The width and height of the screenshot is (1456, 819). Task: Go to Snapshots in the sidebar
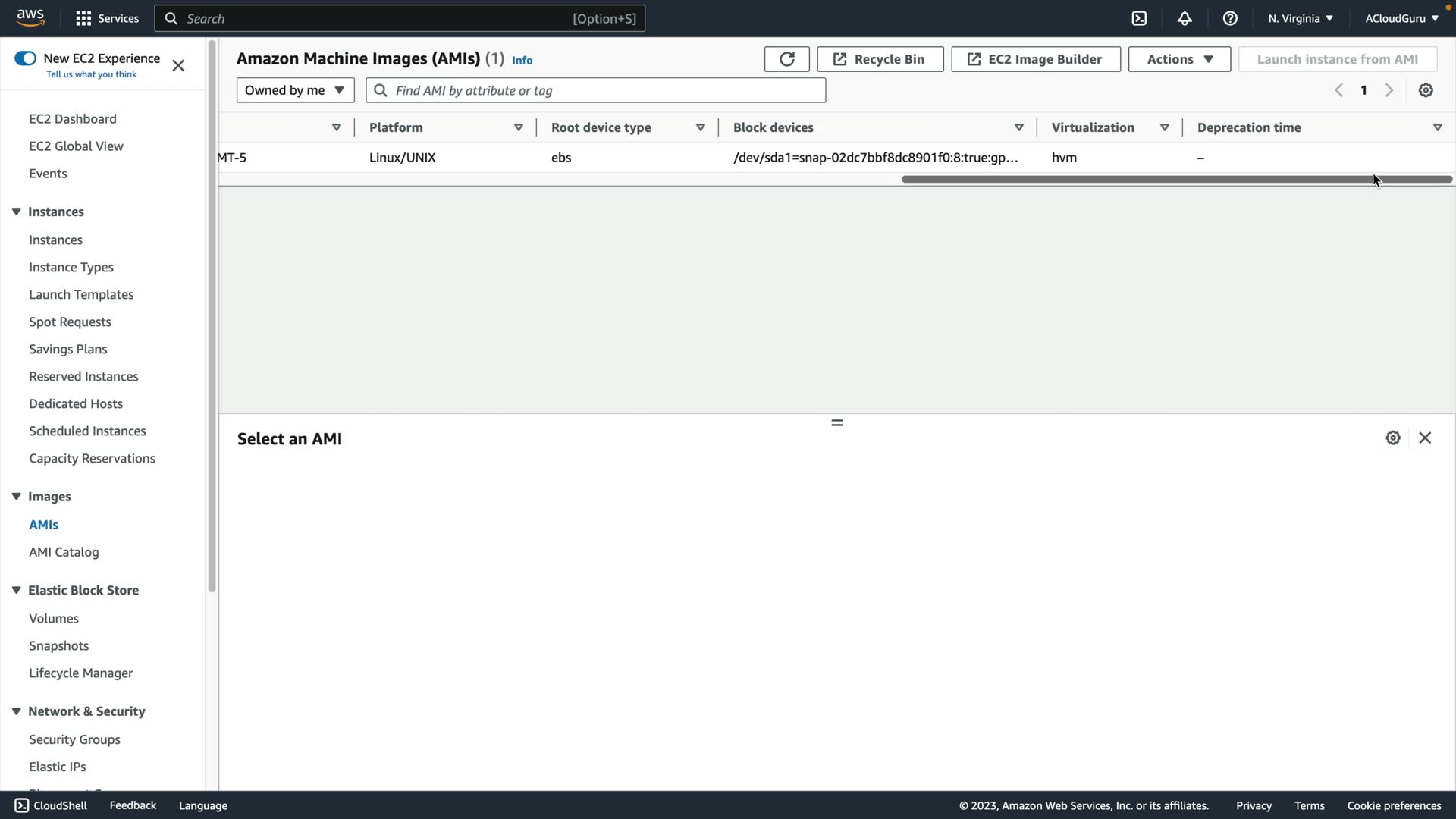58,645
